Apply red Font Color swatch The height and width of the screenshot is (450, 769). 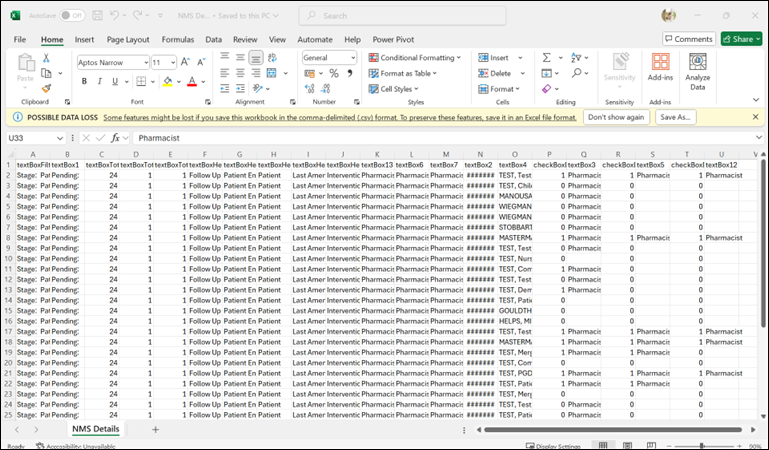point(192,81)
